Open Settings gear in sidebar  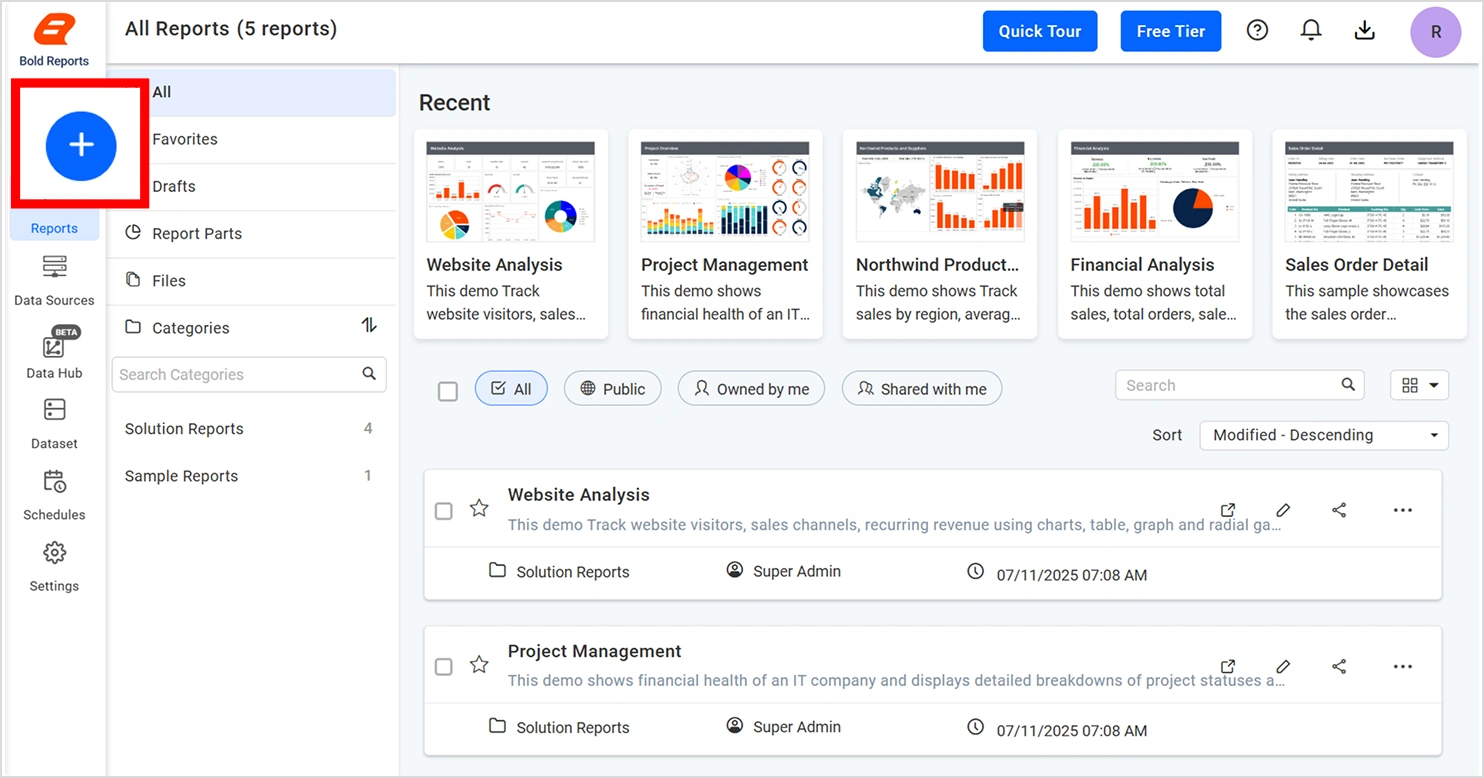coord(54,566)
